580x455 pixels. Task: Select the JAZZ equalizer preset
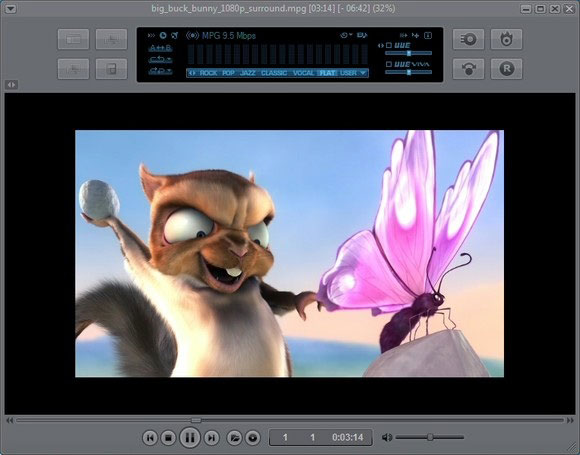247,73
